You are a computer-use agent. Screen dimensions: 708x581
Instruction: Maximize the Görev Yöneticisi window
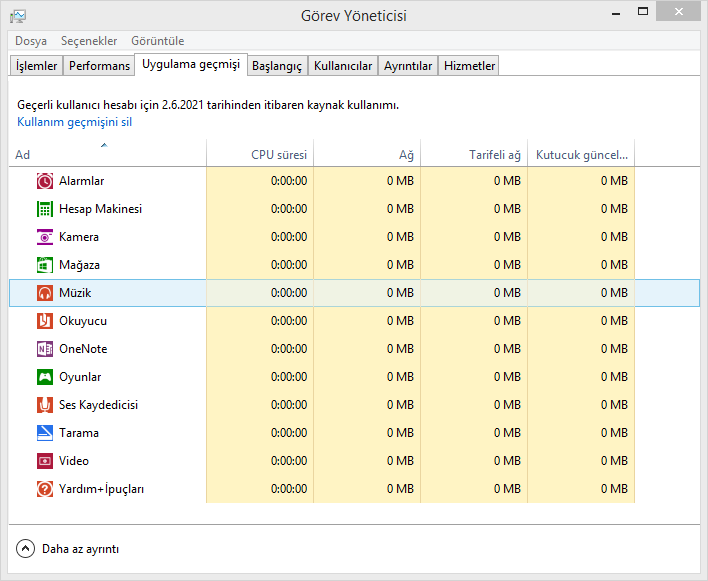point(643,12)
